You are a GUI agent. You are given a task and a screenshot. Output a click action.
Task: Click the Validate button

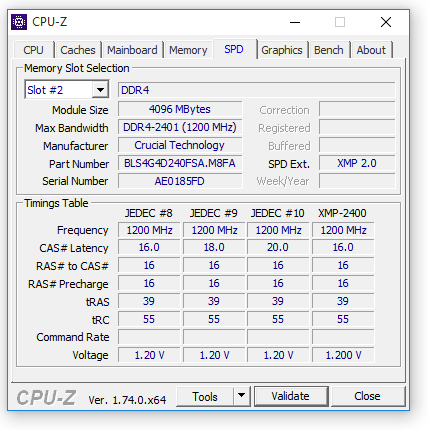pyautogui.click(x=291, y=396)
